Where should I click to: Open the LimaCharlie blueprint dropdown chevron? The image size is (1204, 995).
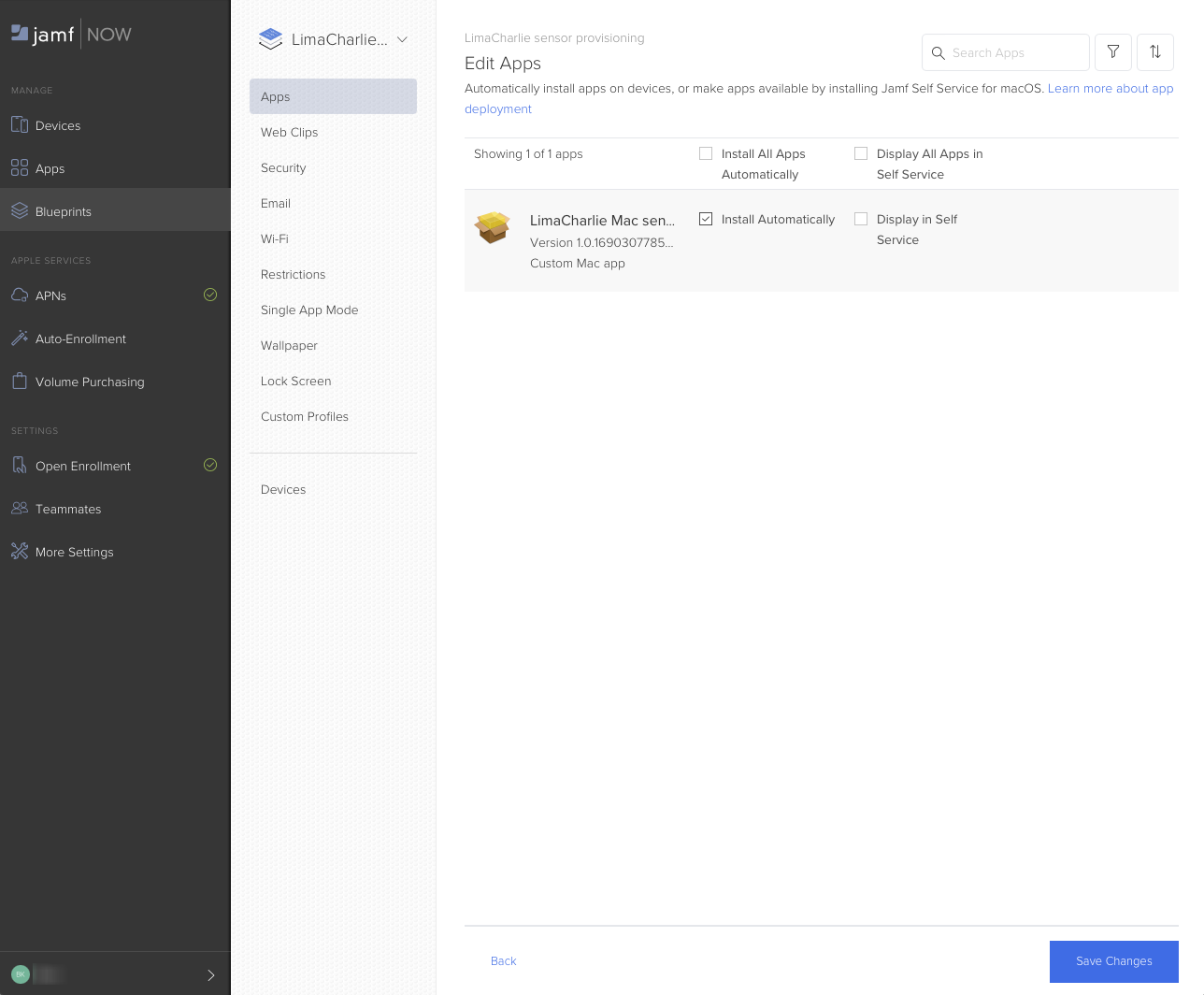[x=402, y=39]
